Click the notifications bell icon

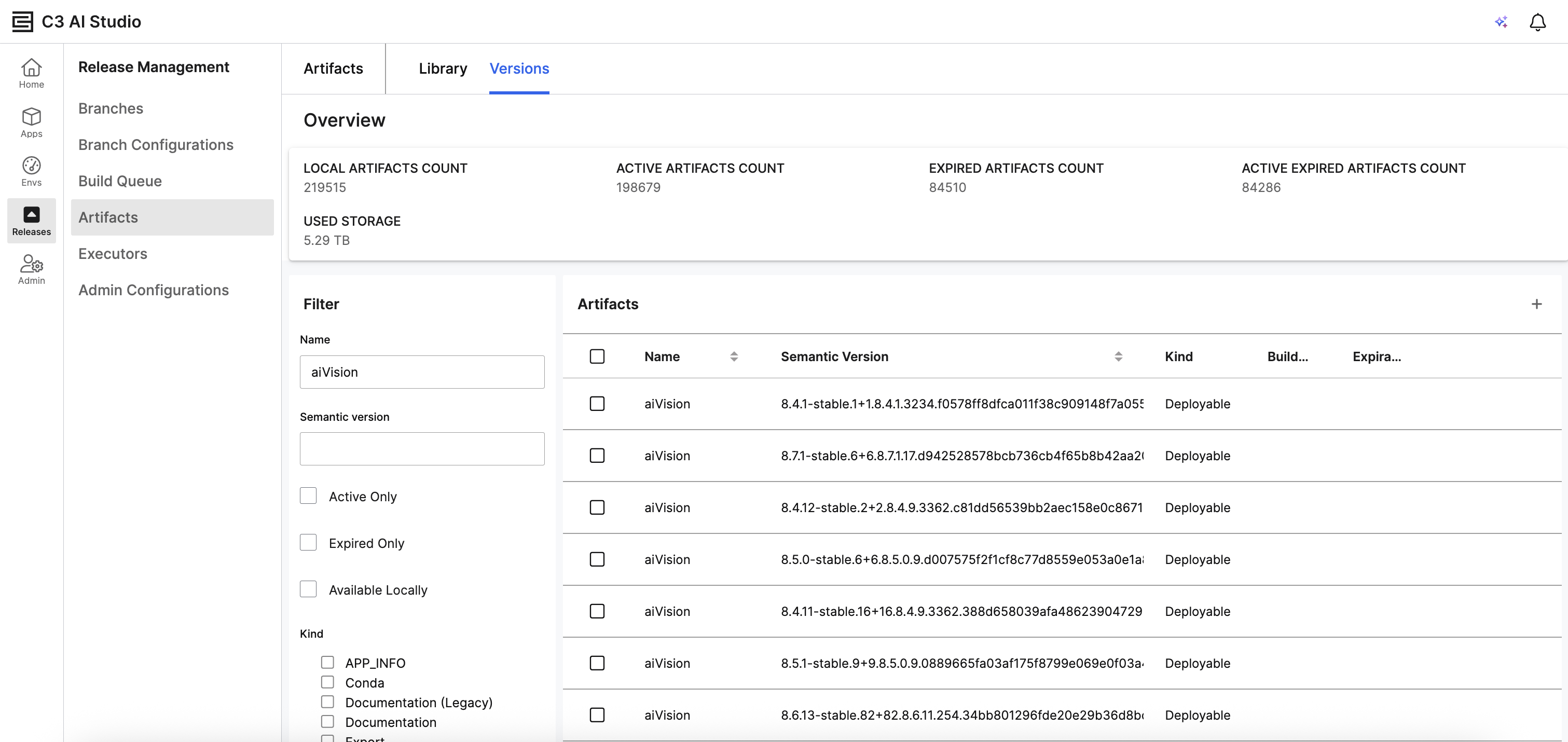click(1537, 22)
